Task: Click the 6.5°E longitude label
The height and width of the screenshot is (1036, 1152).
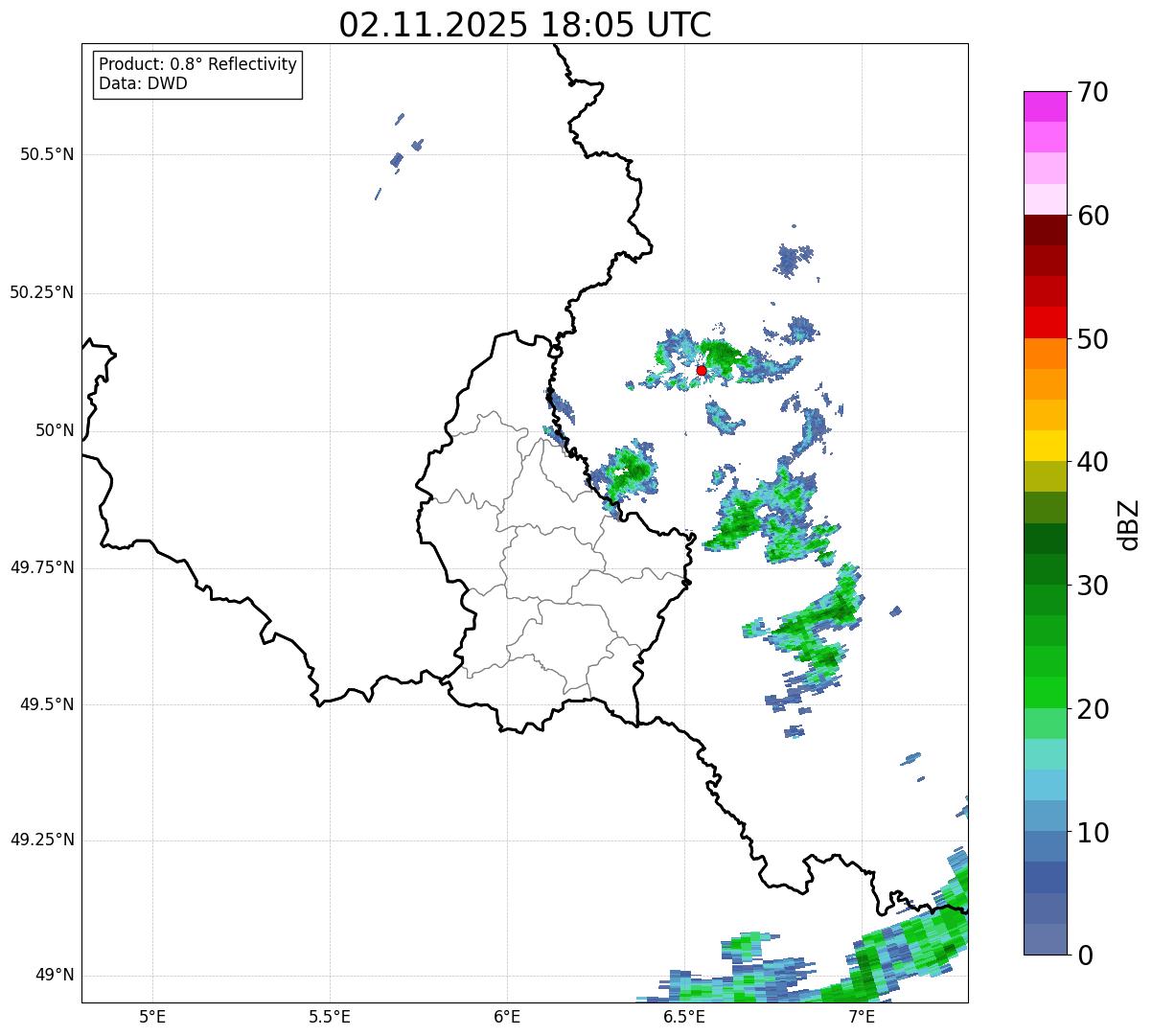Action: (x=684, y=1016)
